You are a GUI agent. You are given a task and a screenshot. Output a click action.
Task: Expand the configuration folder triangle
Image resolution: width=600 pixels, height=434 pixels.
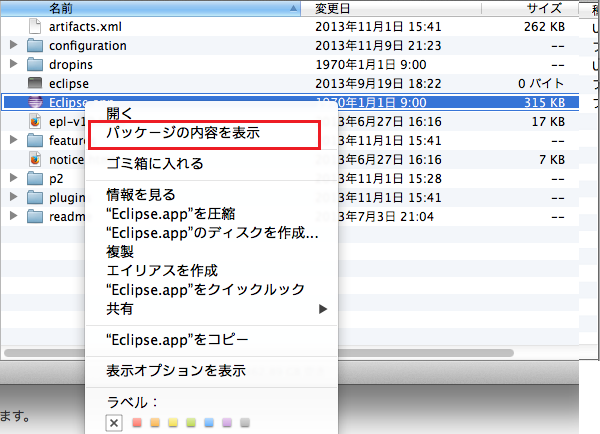point(13,45)
